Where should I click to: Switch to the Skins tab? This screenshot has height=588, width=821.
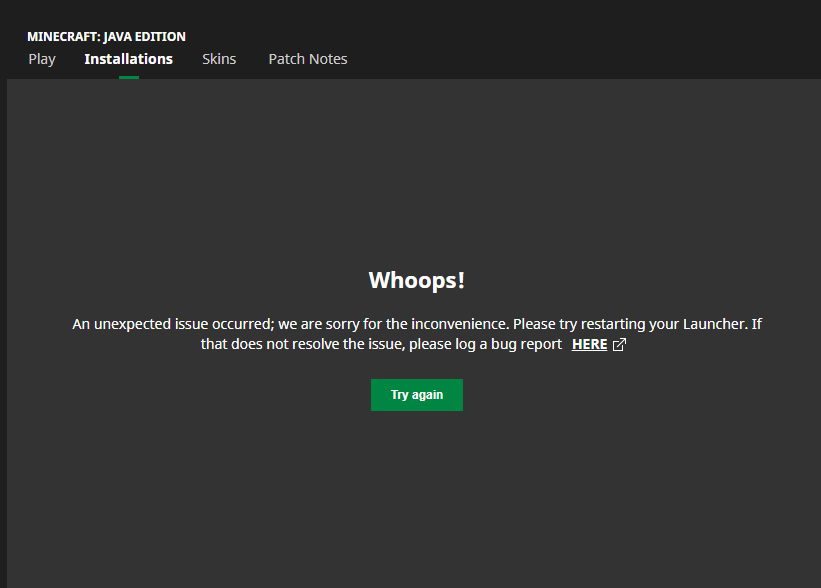pos(219,59)
